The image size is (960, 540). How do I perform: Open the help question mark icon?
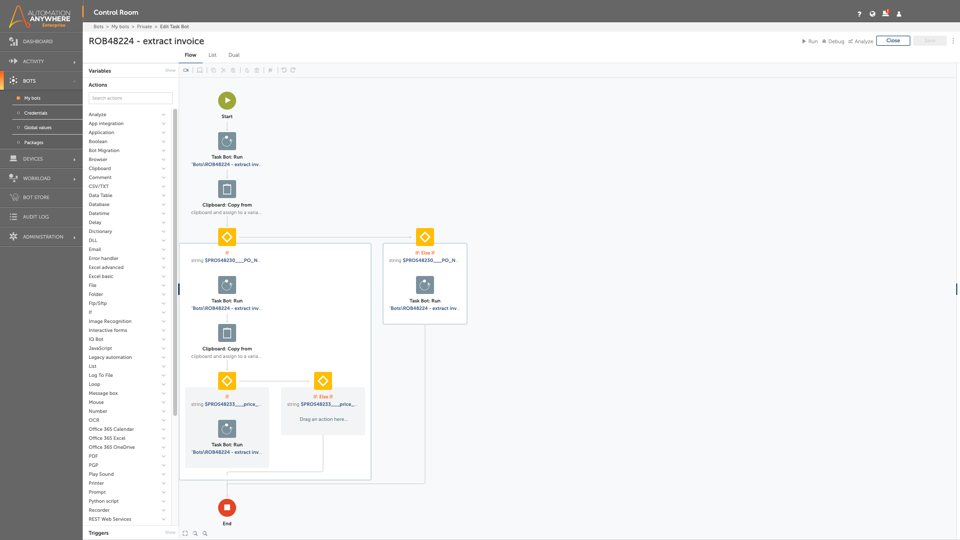[x=859, y=14]
